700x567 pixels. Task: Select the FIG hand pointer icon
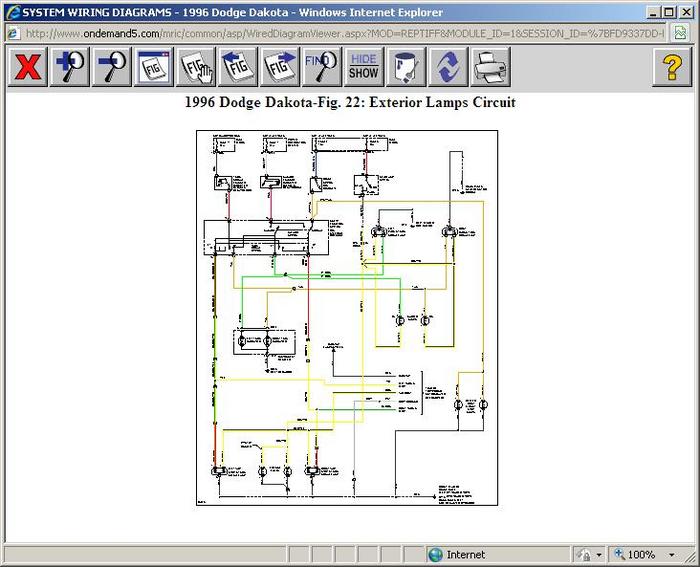coord(196,67)
